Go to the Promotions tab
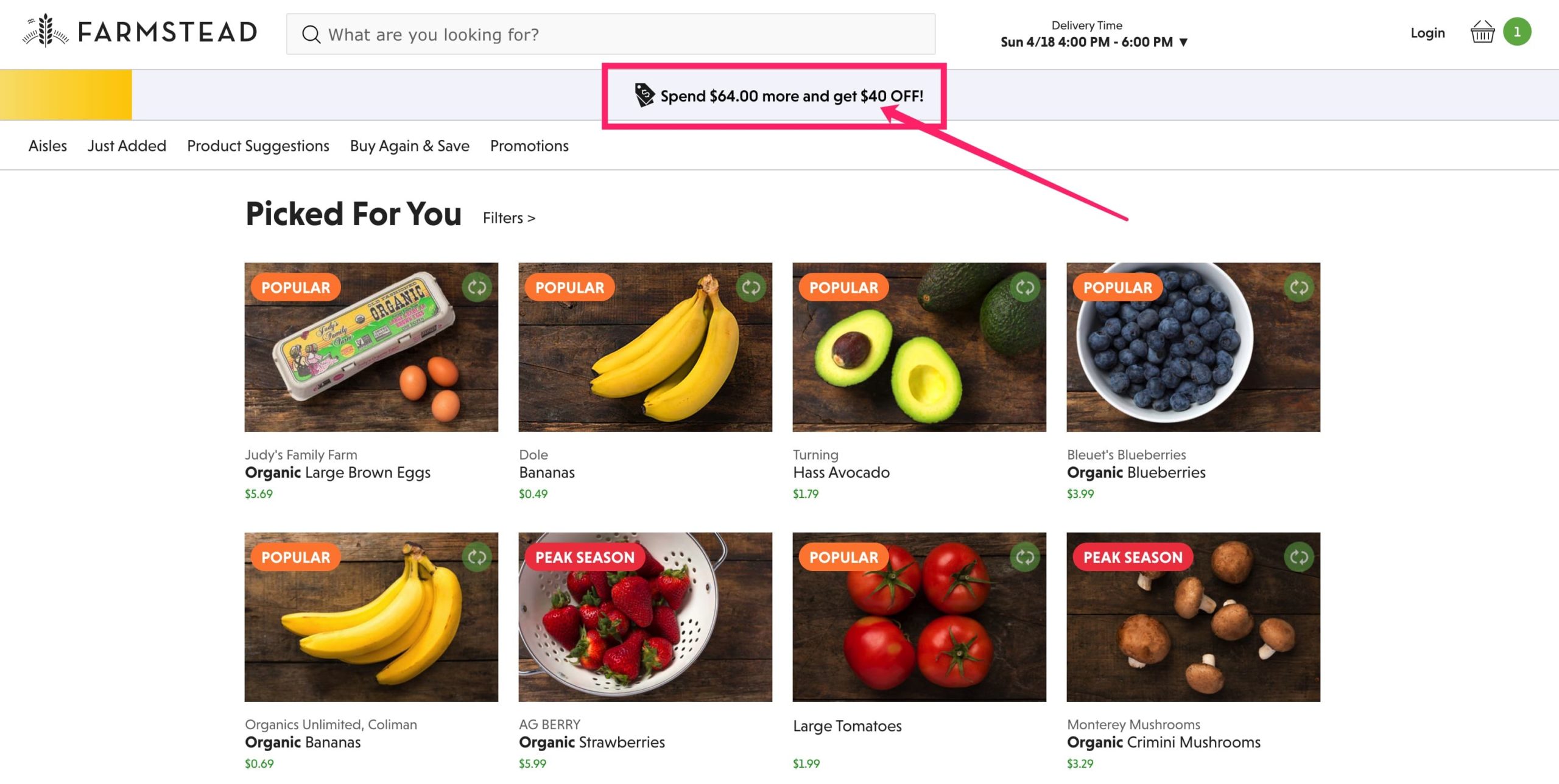The width and height of the screenshot is (1559, 784). click(529, 146)
